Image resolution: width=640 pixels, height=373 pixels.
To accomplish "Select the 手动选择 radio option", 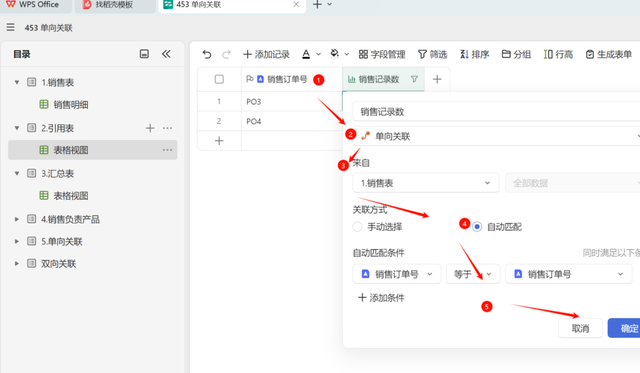I will point(358,226).
